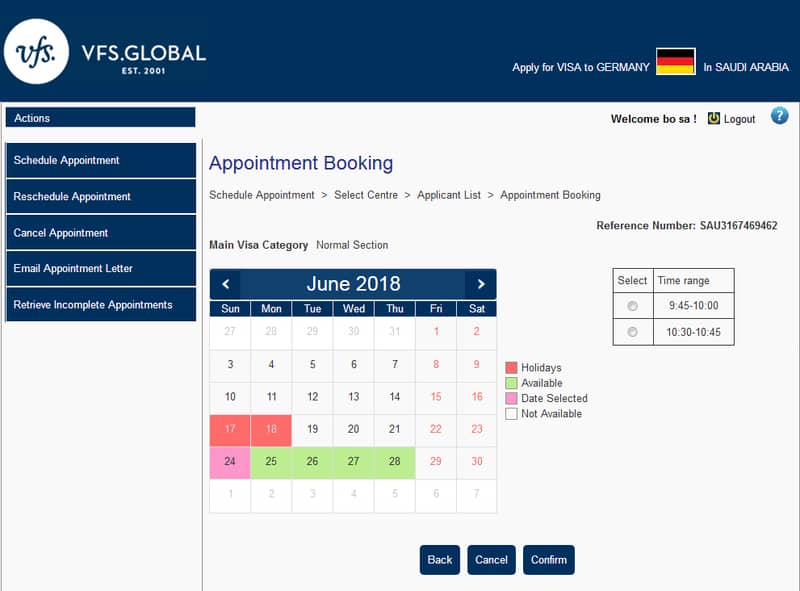800x591 pixels.
Task: Click Appointment Booking breadcrumb
Action: tap(550, 195)
